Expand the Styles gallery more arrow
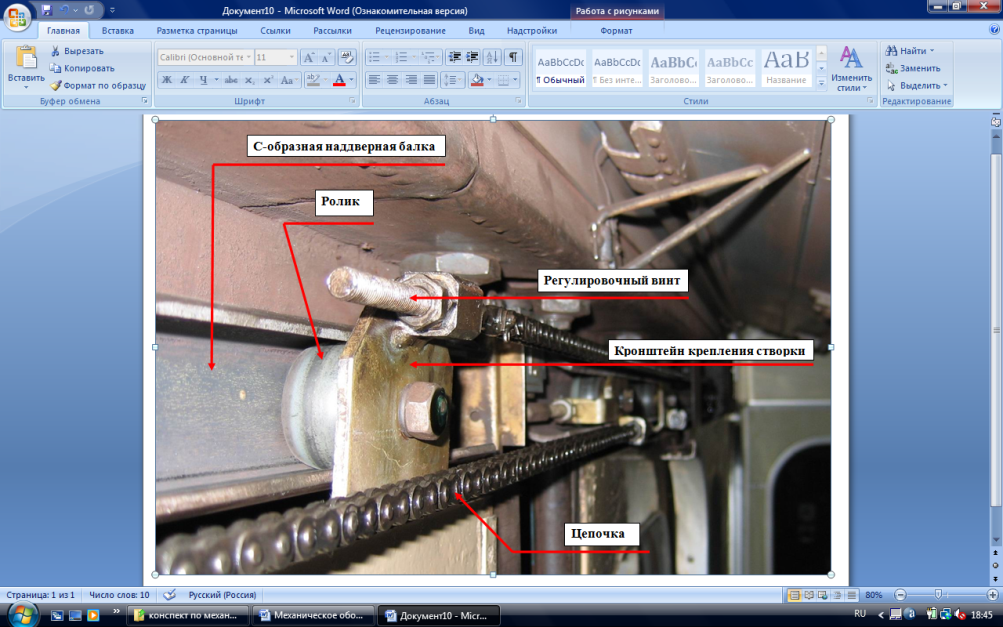The width and height of the screenshot is (1003, 627). tap(821, 83)
